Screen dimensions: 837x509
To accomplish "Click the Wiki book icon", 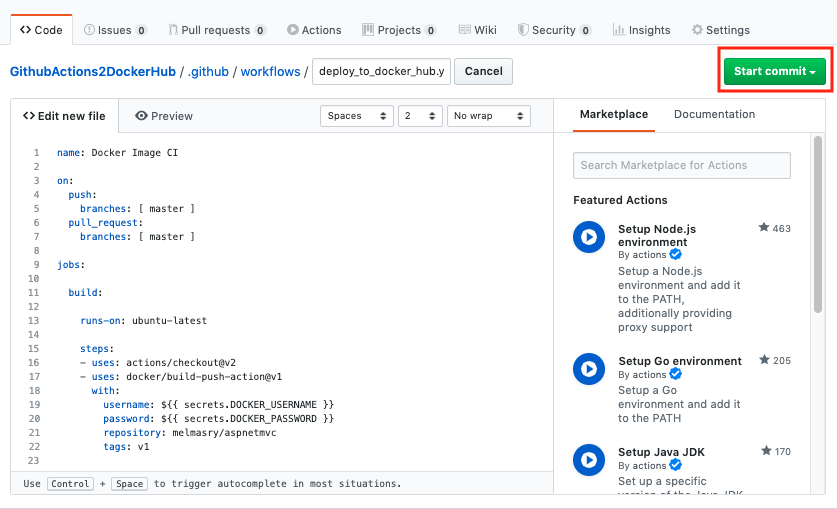I will coord(464,30).
